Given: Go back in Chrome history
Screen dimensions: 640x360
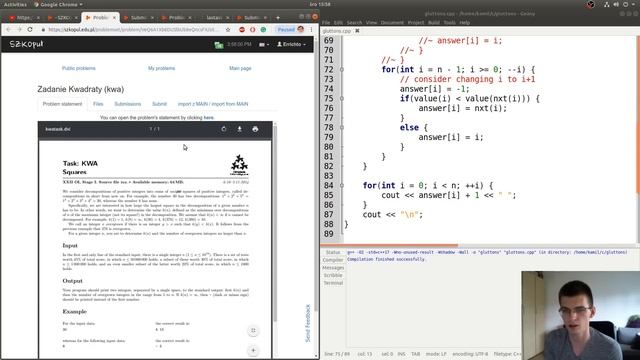Looking at the screenshot, I should tap(8, 29).
